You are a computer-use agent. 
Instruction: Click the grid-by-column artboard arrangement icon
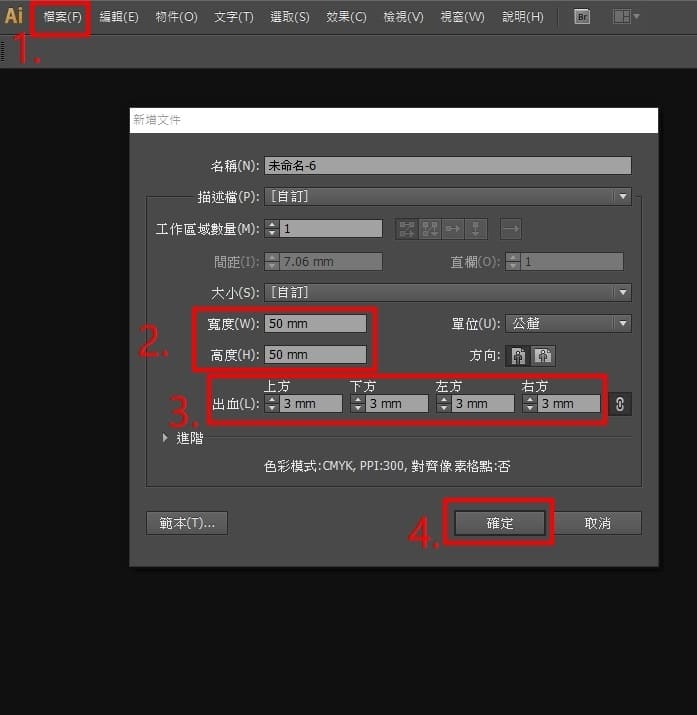point(429,229)
